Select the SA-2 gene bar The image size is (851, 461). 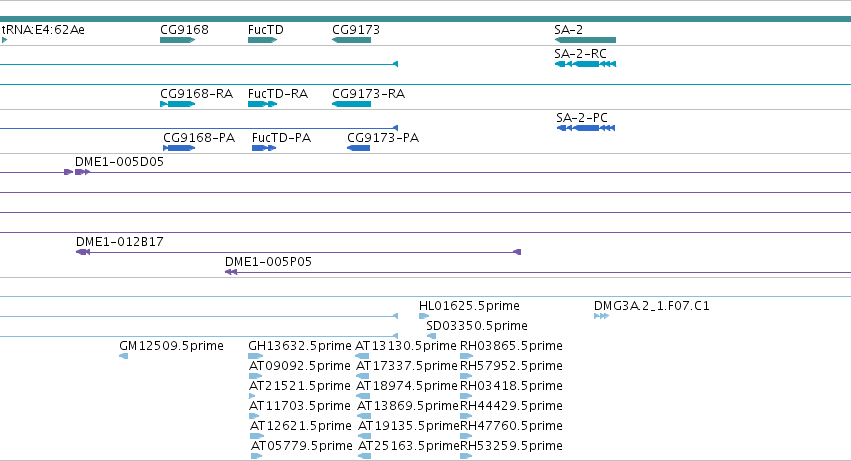[x=585, y=40]
